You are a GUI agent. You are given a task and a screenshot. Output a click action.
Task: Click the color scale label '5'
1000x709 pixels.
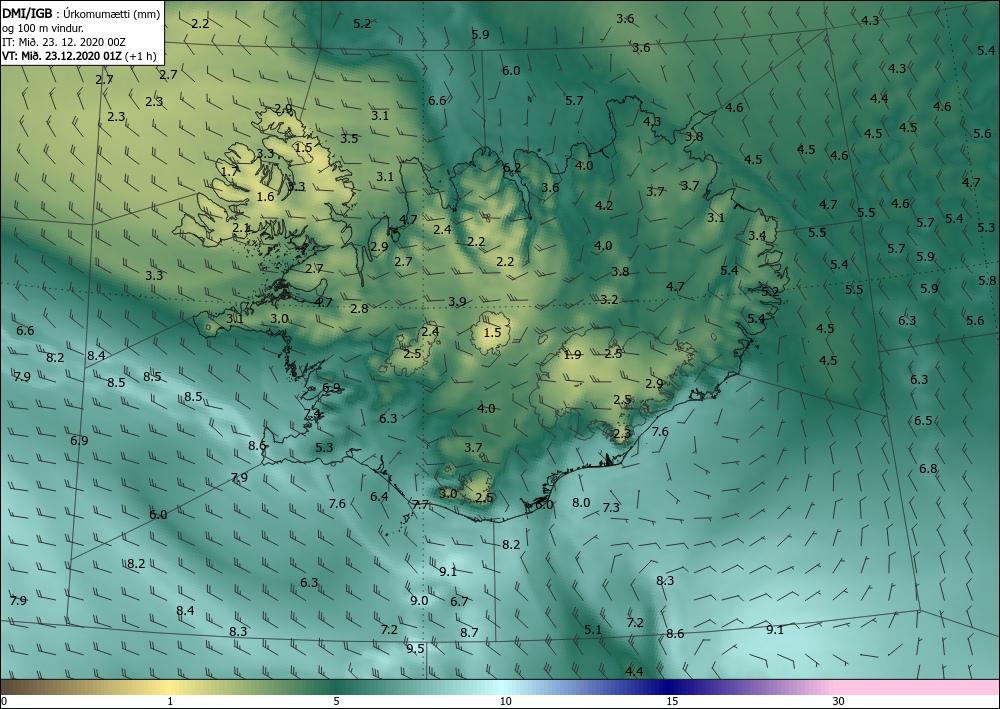[x=336, y=701]
